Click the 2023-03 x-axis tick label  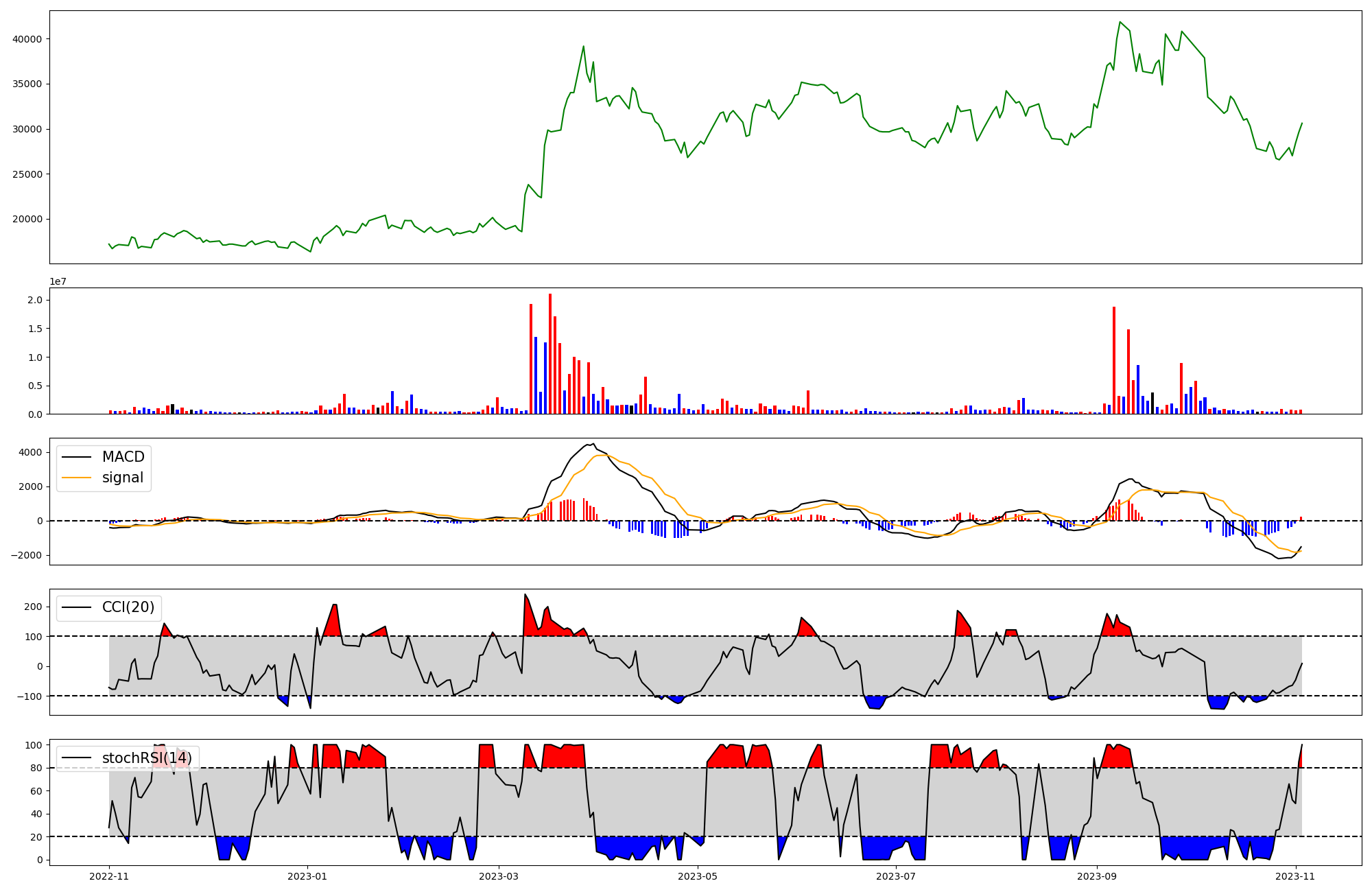[x=499, y=876]
